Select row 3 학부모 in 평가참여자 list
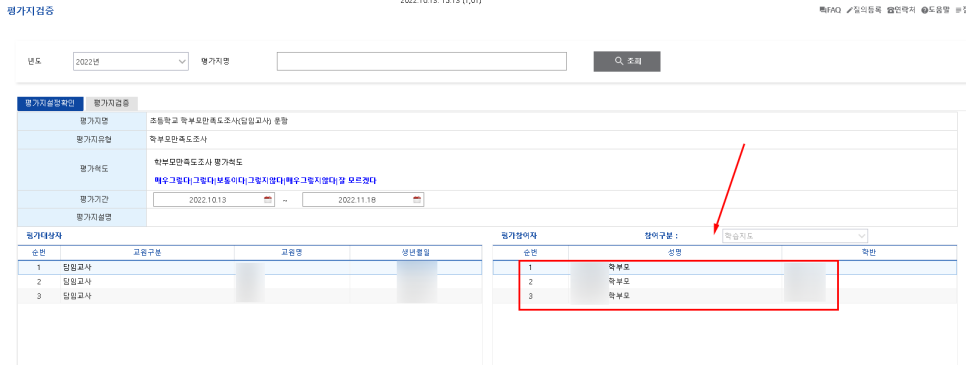The height and width of the screenshot is (365, 966). pyautogui.click(x=725, y=295)
